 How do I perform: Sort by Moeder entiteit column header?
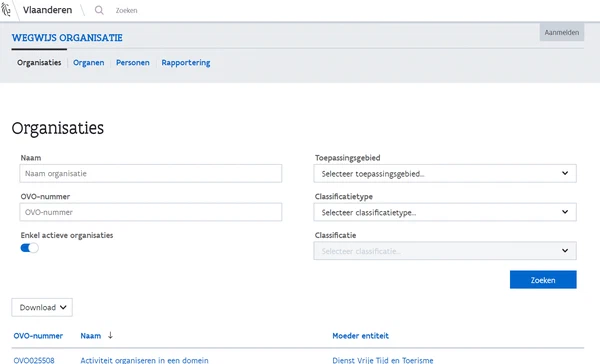(360, 336)
